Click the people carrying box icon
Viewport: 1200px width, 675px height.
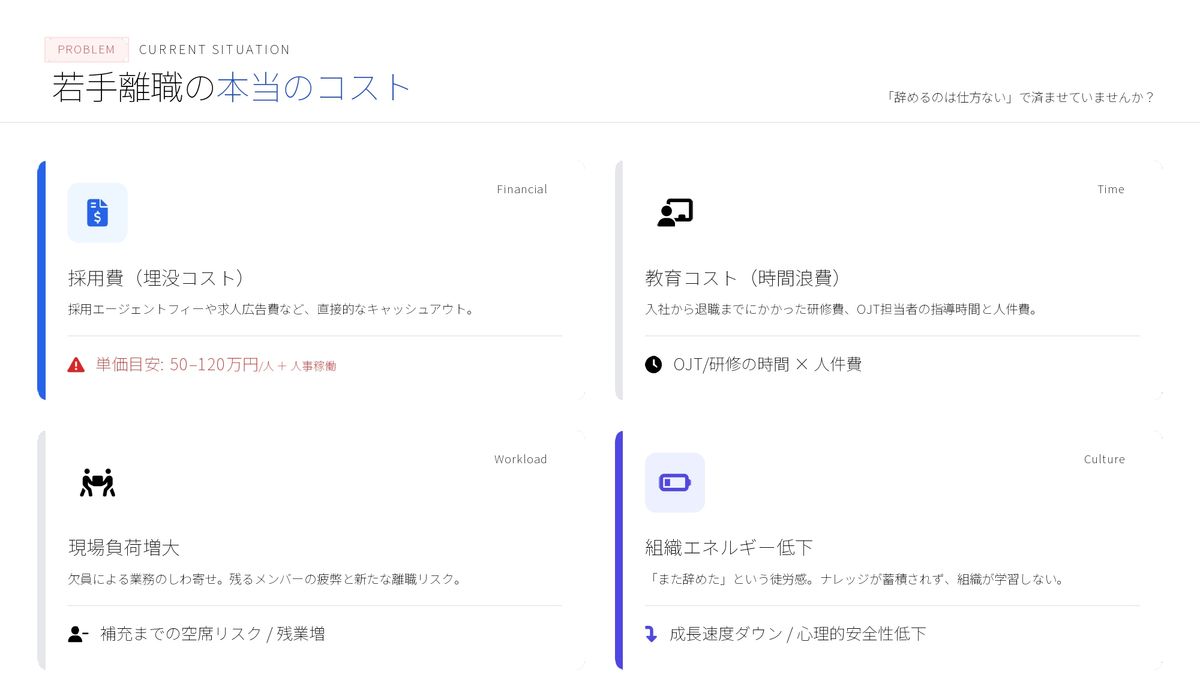click(x=97, y=482)
